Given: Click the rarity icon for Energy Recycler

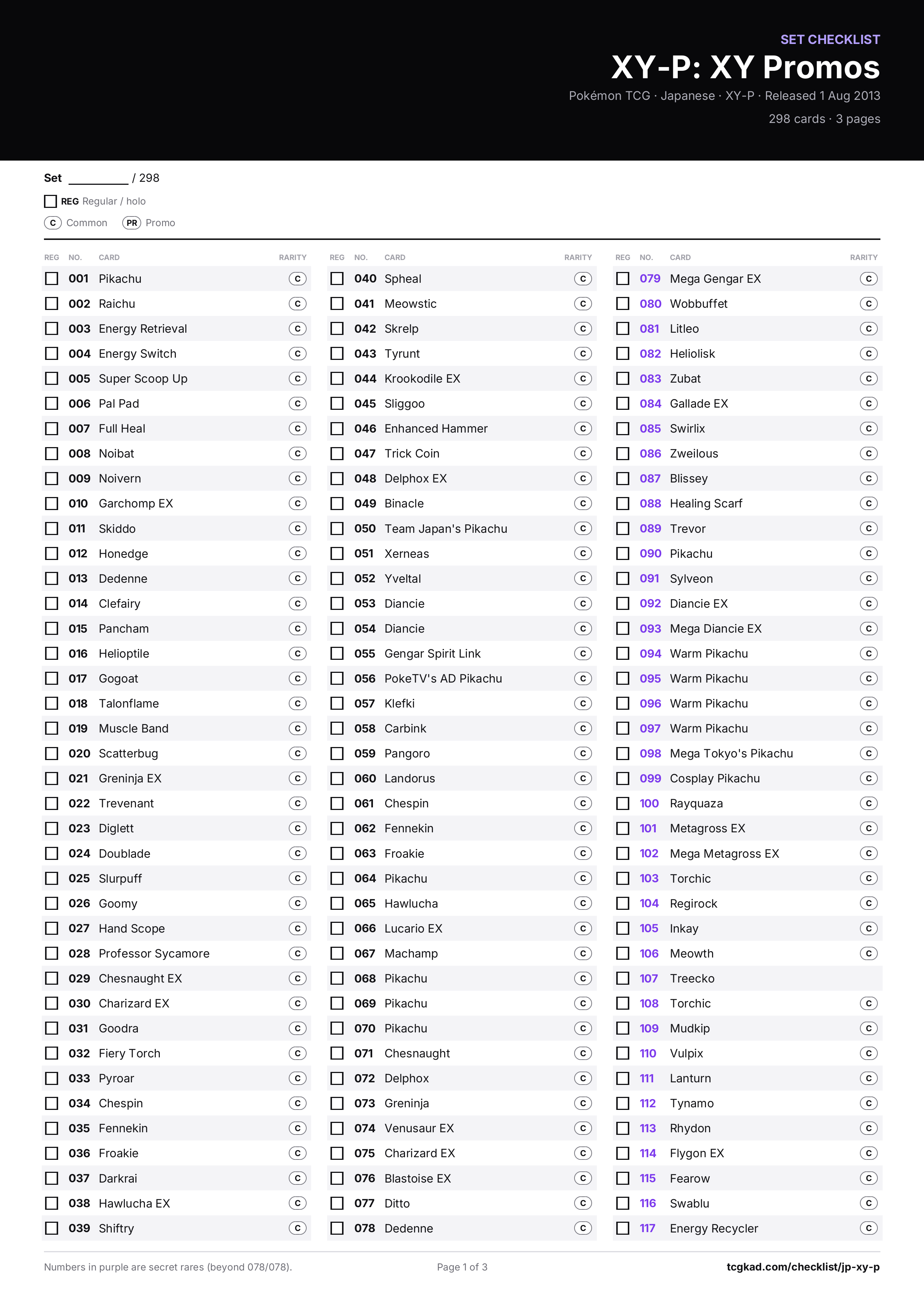Looking at the screenshot, I should (868, 1228).
